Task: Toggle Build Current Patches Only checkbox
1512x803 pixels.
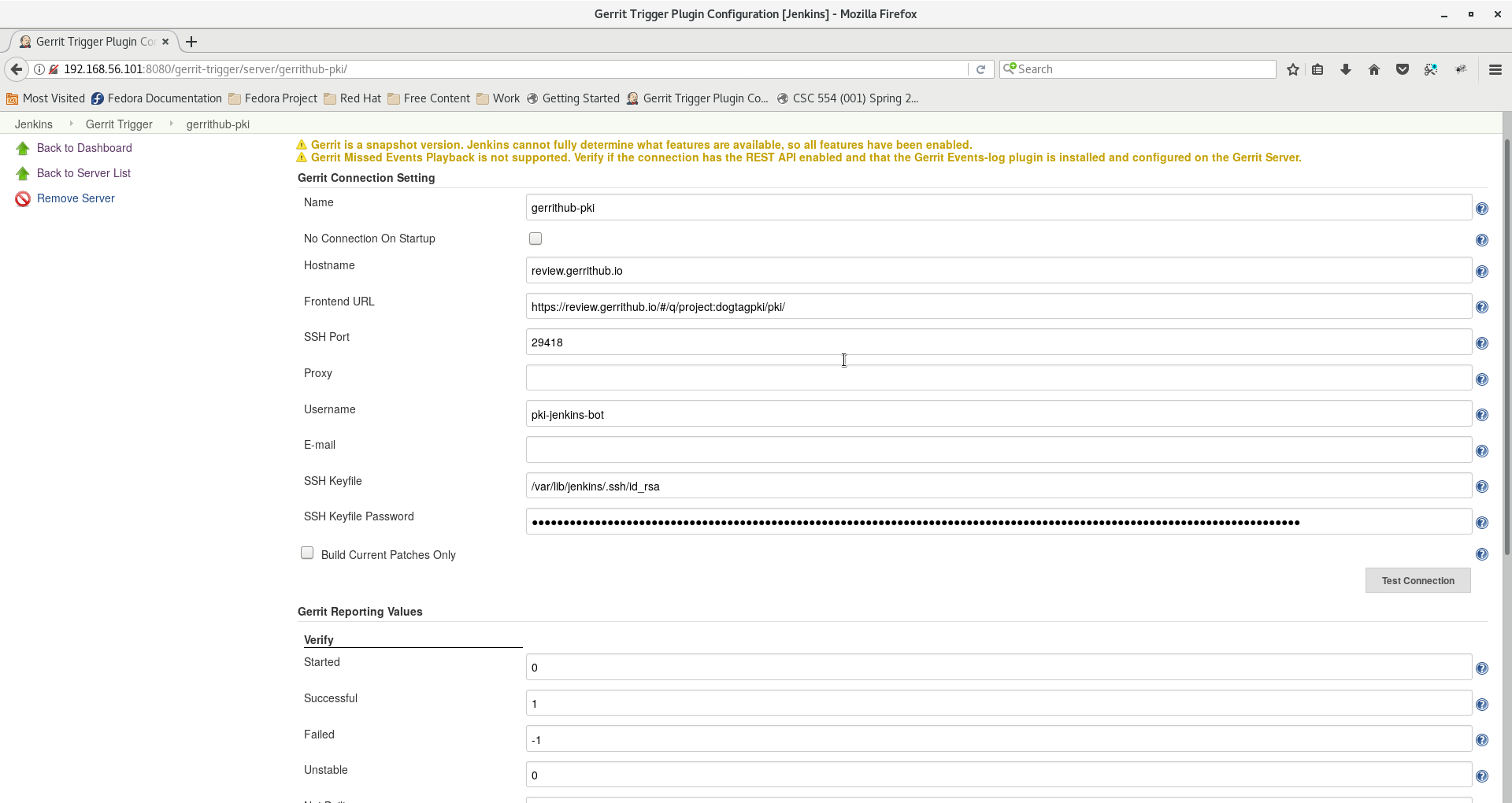Action: point(307,553)
